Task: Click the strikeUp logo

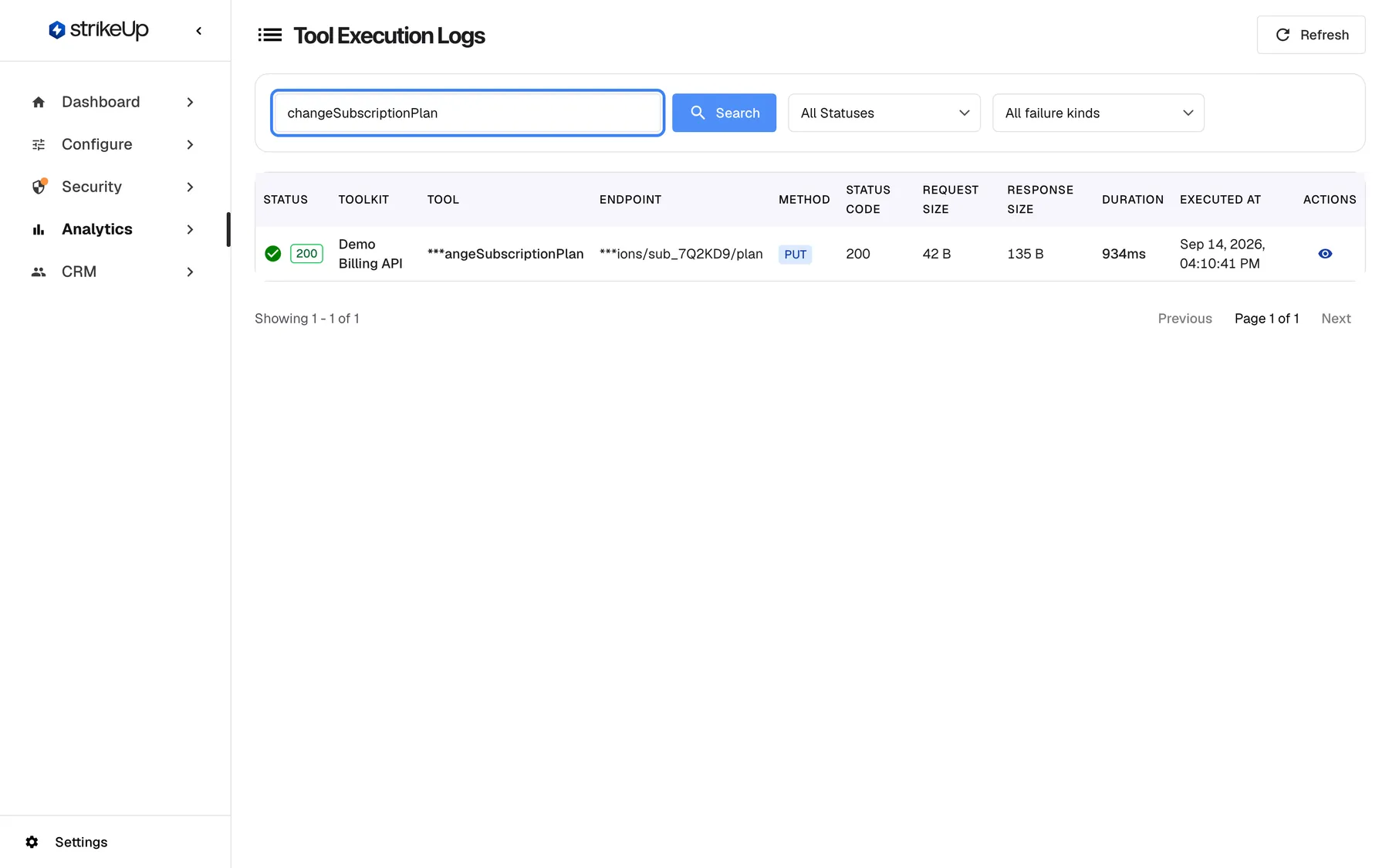Action: click(98, 30)
